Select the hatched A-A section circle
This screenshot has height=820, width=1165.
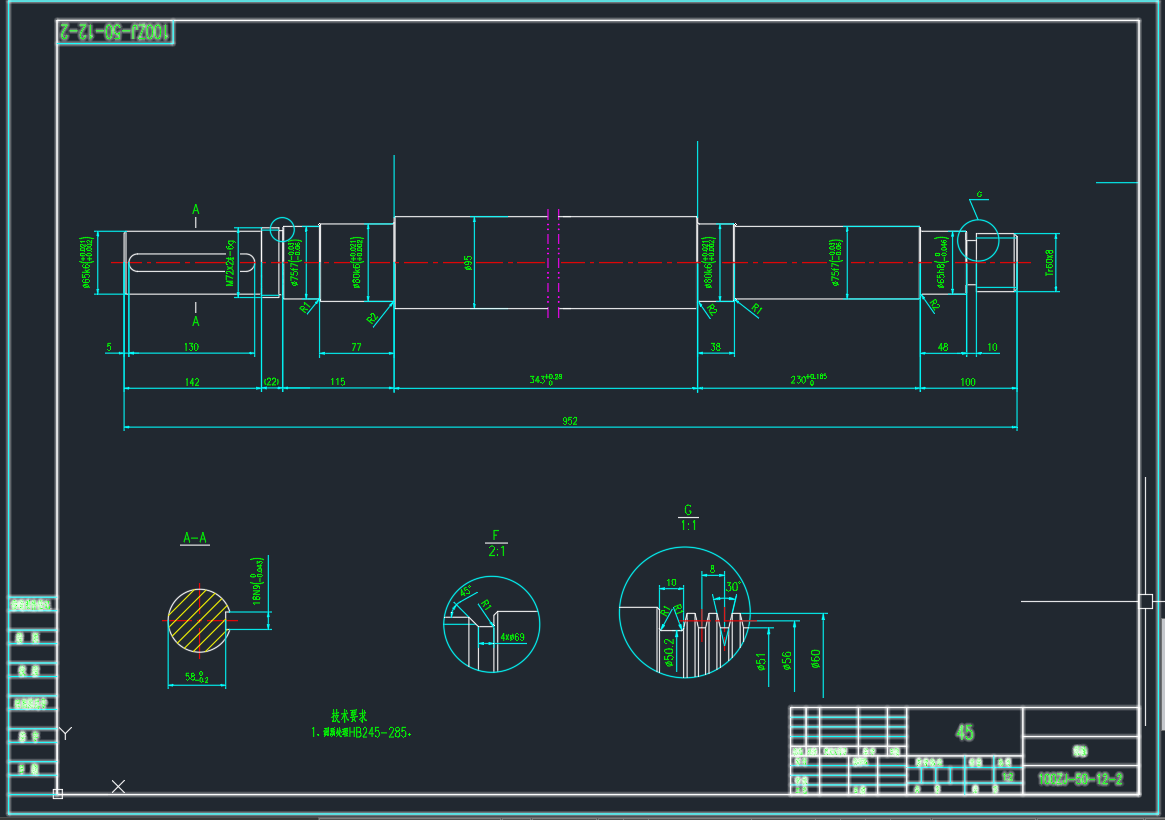pyautogui.click(x=198, y=620)
